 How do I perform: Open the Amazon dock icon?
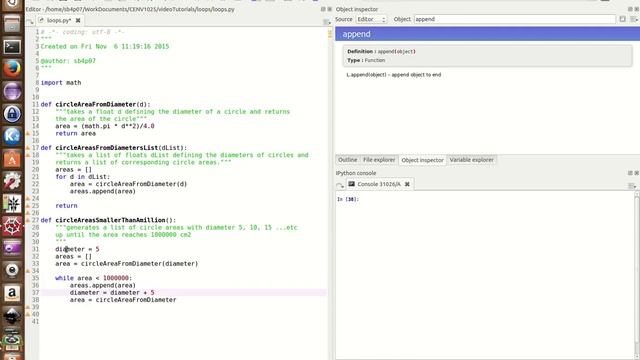(x=12, y=293)
